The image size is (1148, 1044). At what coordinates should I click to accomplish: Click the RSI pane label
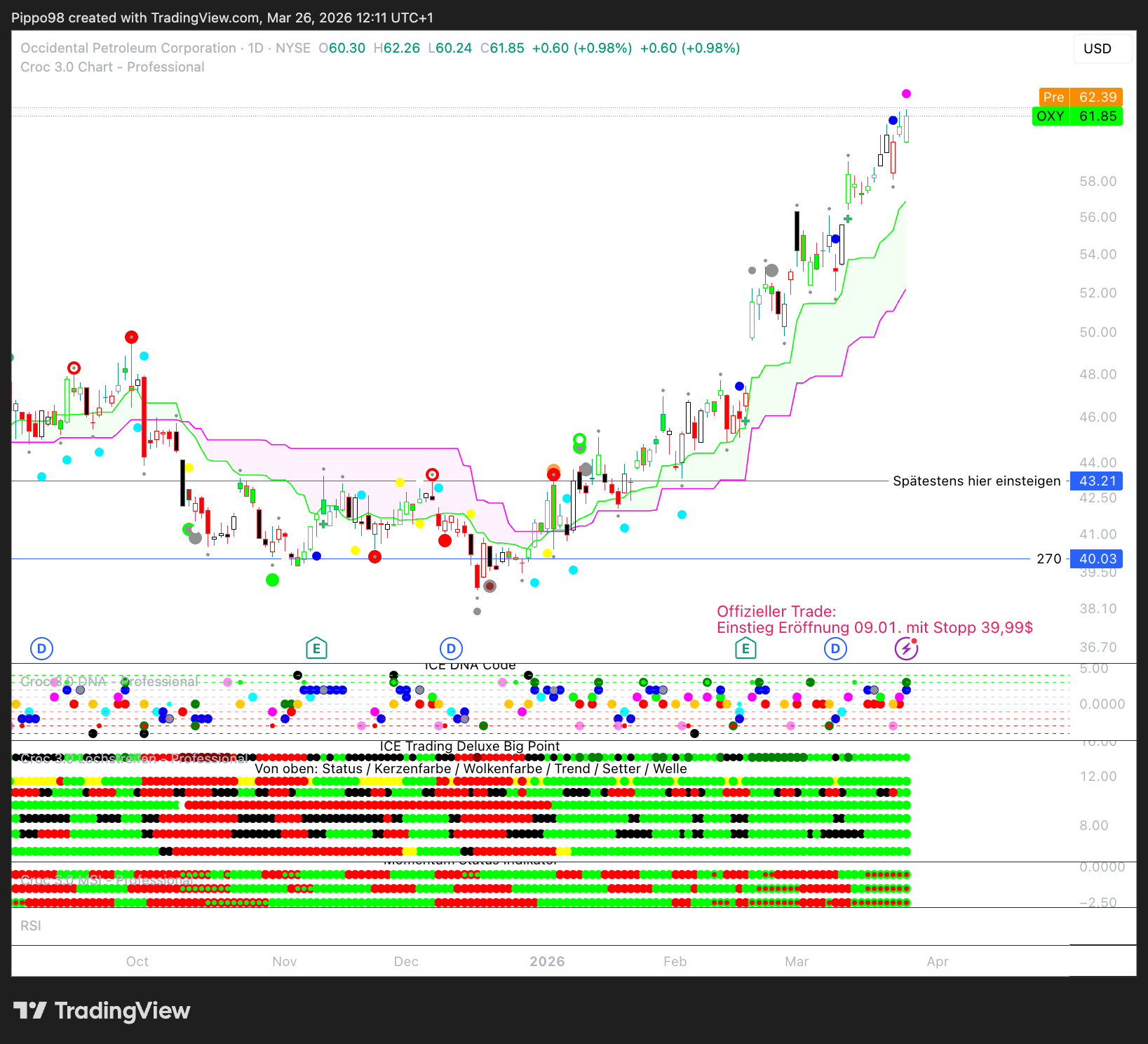click(31, 926)
